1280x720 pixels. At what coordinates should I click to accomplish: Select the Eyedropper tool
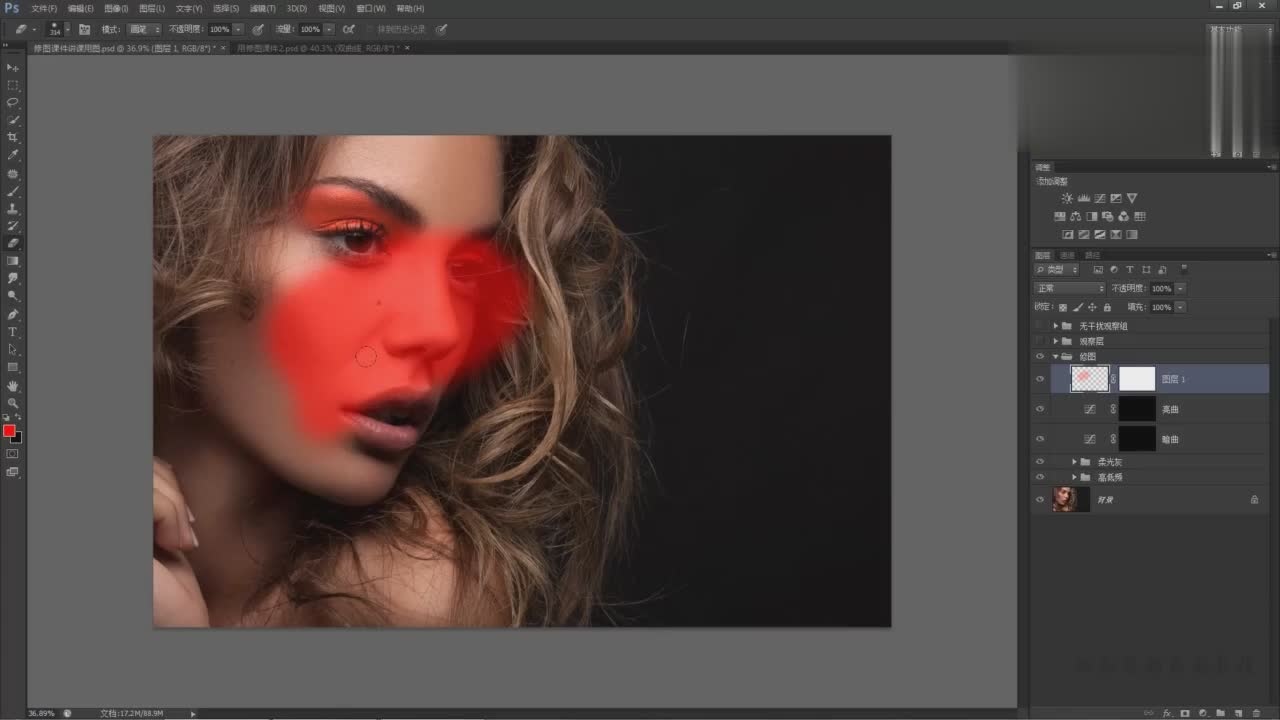(13, 155)
